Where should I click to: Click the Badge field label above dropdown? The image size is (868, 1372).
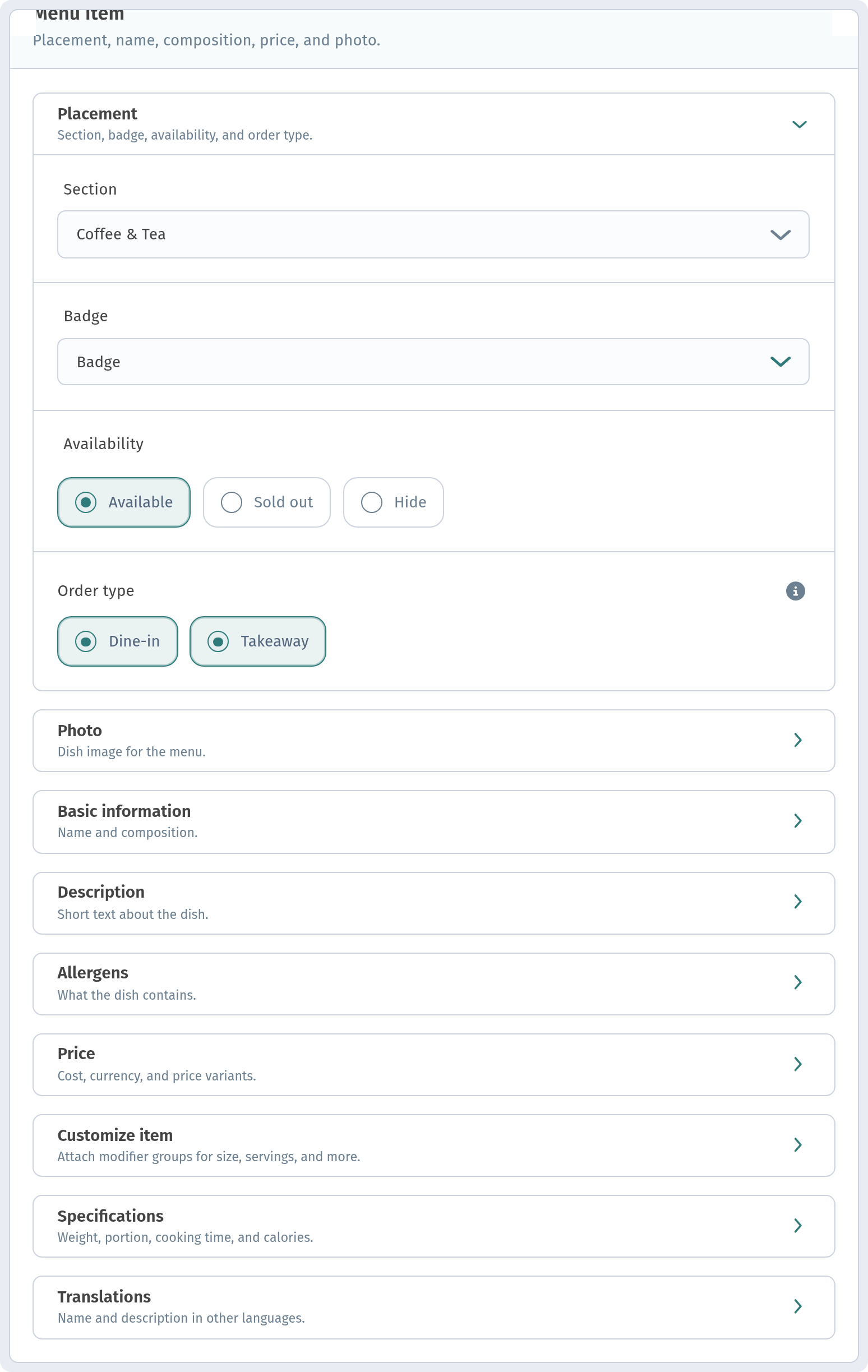coord(85,316)
